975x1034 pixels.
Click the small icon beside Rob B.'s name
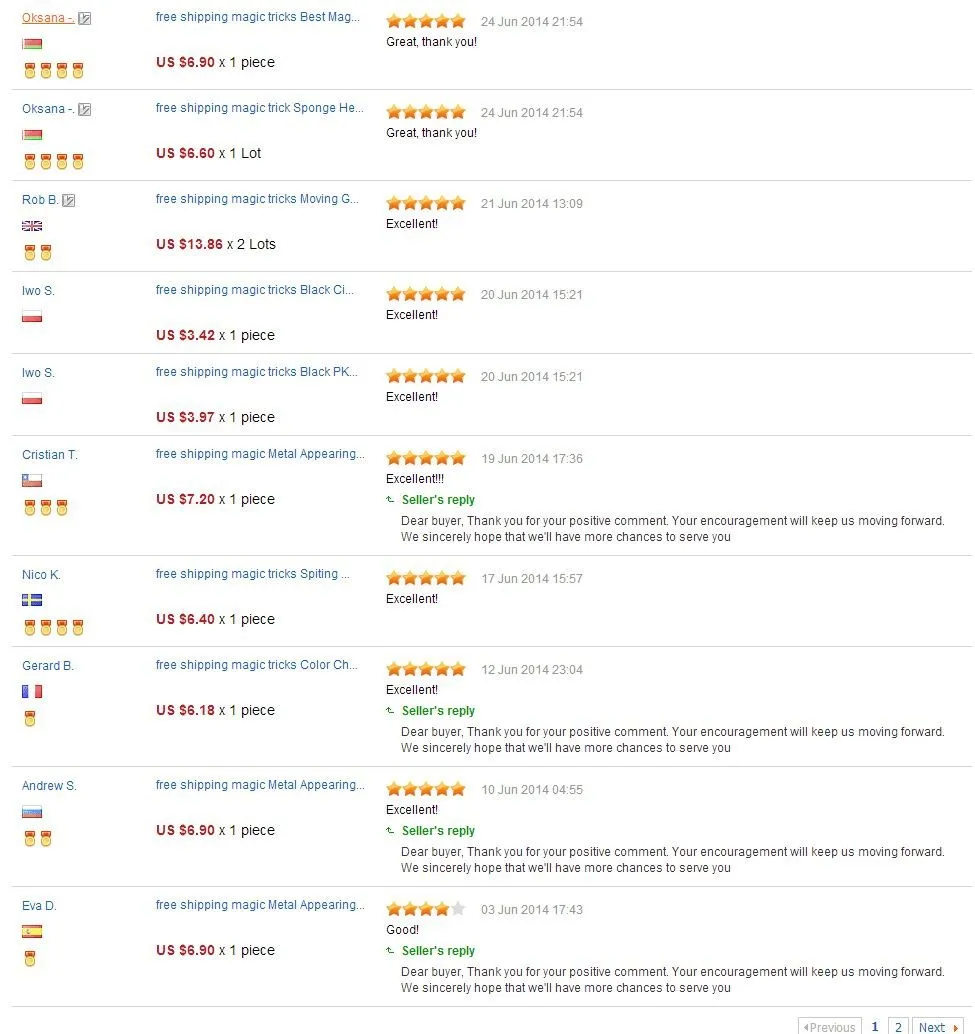coord(69,200)
